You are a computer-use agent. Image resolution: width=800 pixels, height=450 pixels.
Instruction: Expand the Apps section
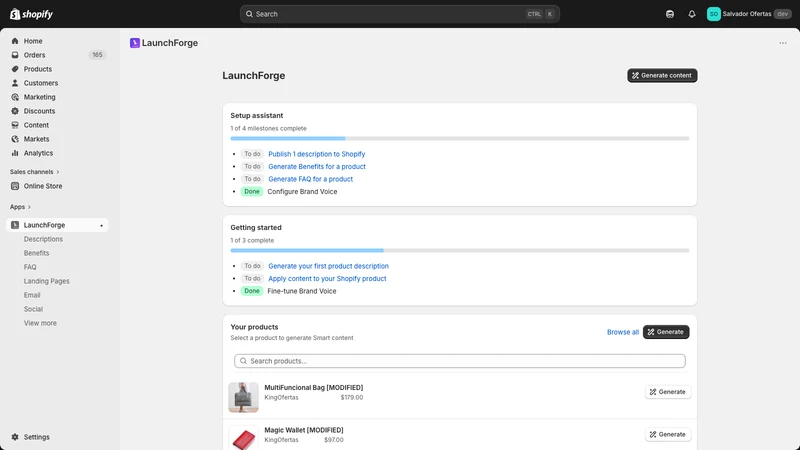(x=20, y=207)
